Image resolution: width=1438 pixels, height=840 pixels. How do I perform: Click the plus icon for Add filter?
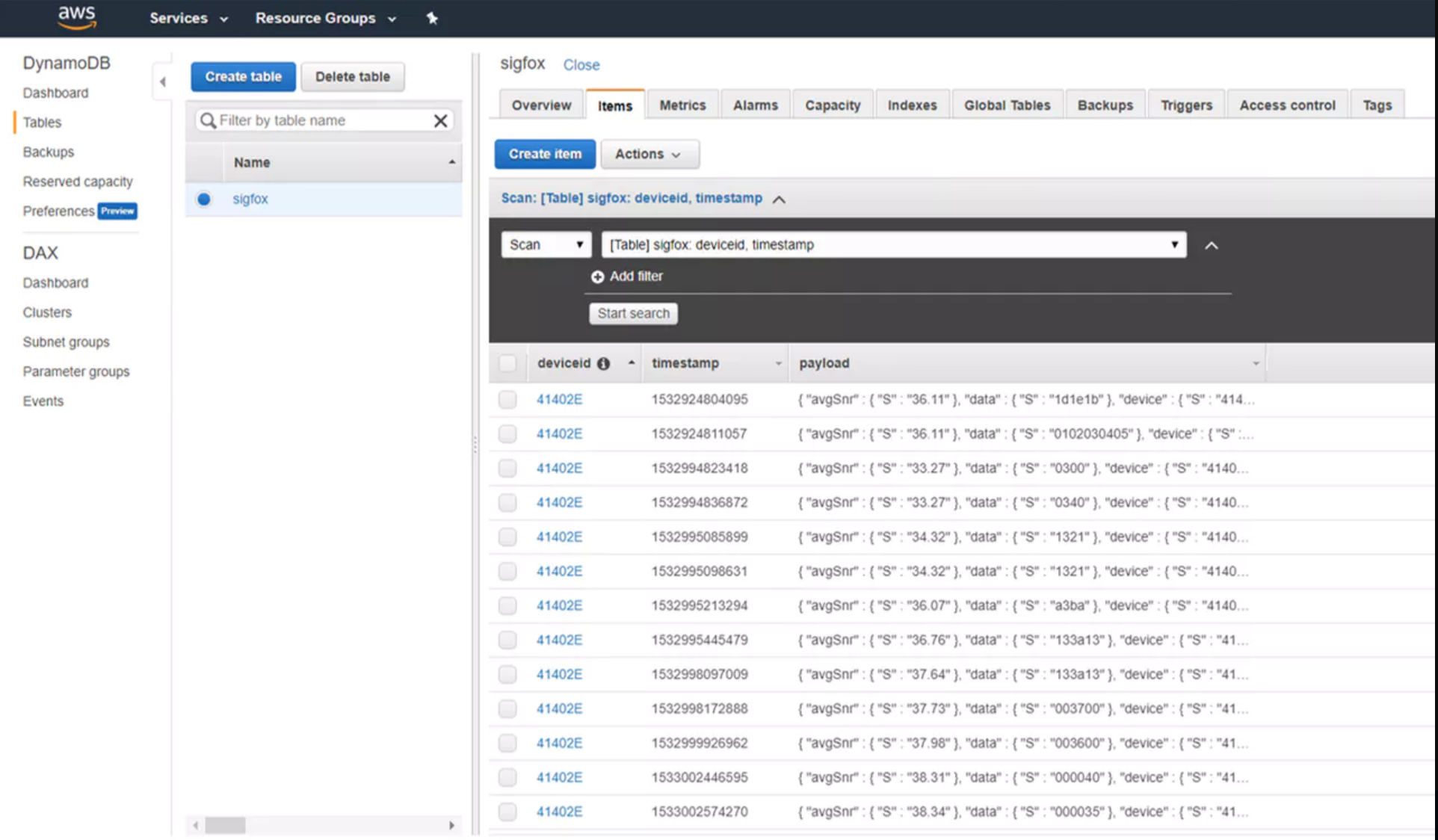[597, 277]
